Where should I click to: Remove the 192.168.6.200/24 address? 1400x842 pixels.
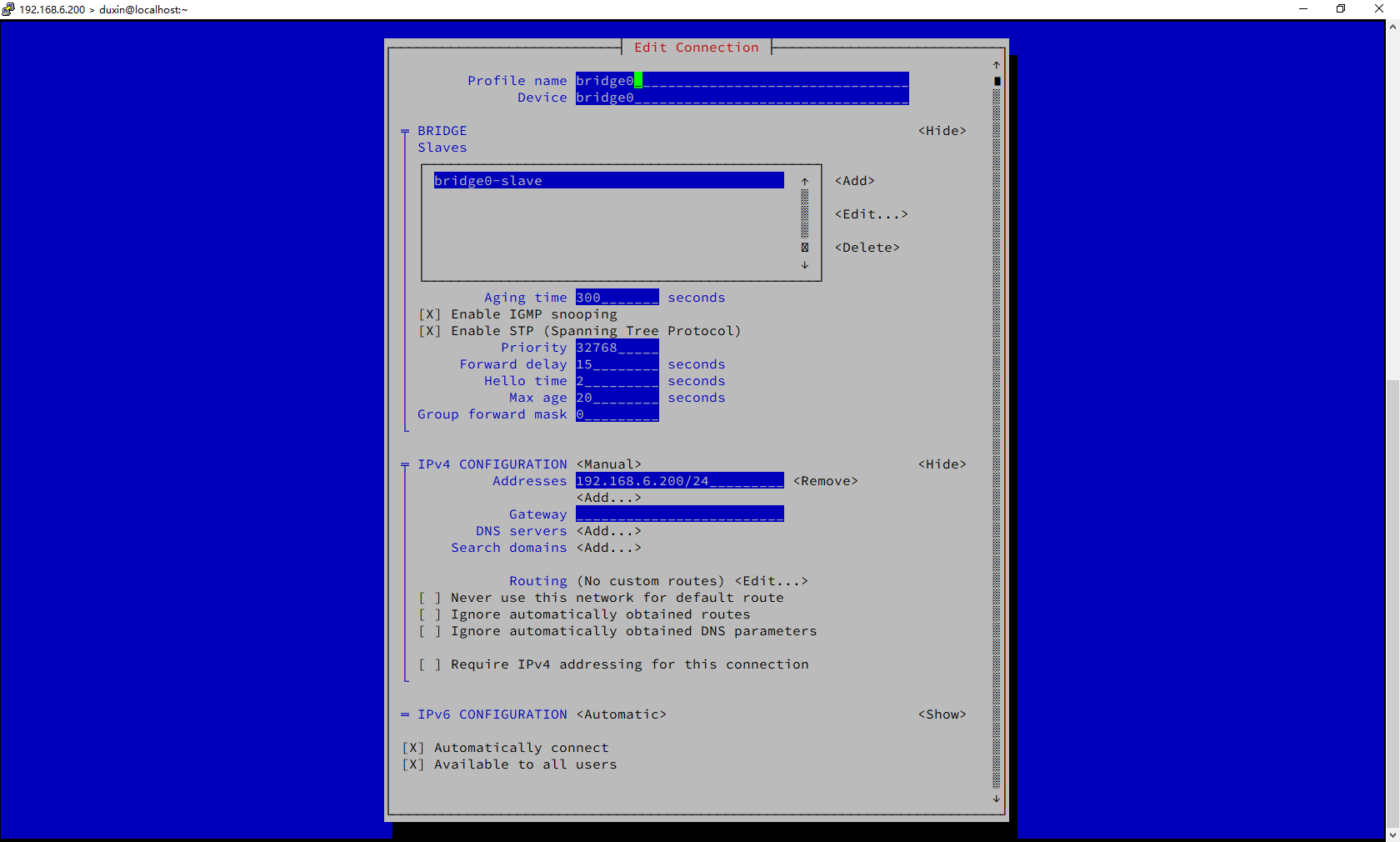click(826, 481)
